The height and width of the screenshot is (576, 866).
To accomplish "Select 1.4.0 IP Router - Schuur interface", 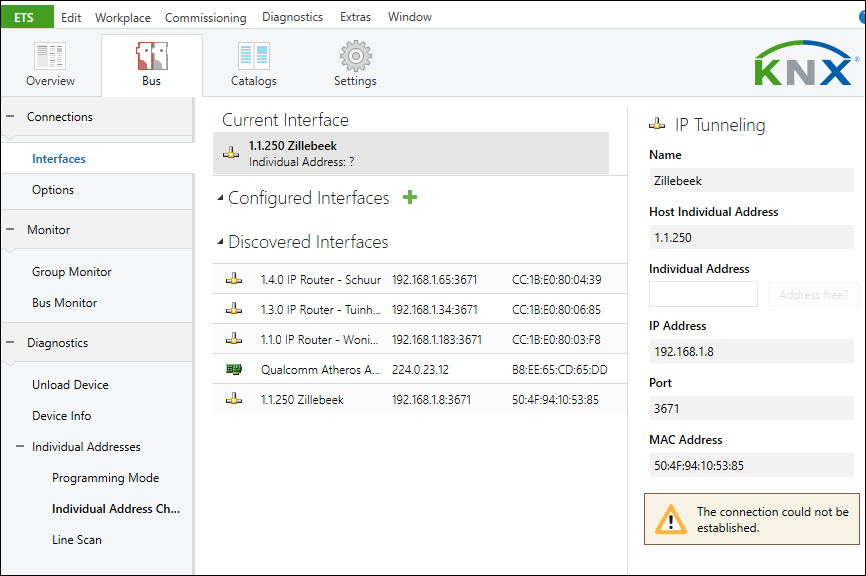I will click(320, 280).
